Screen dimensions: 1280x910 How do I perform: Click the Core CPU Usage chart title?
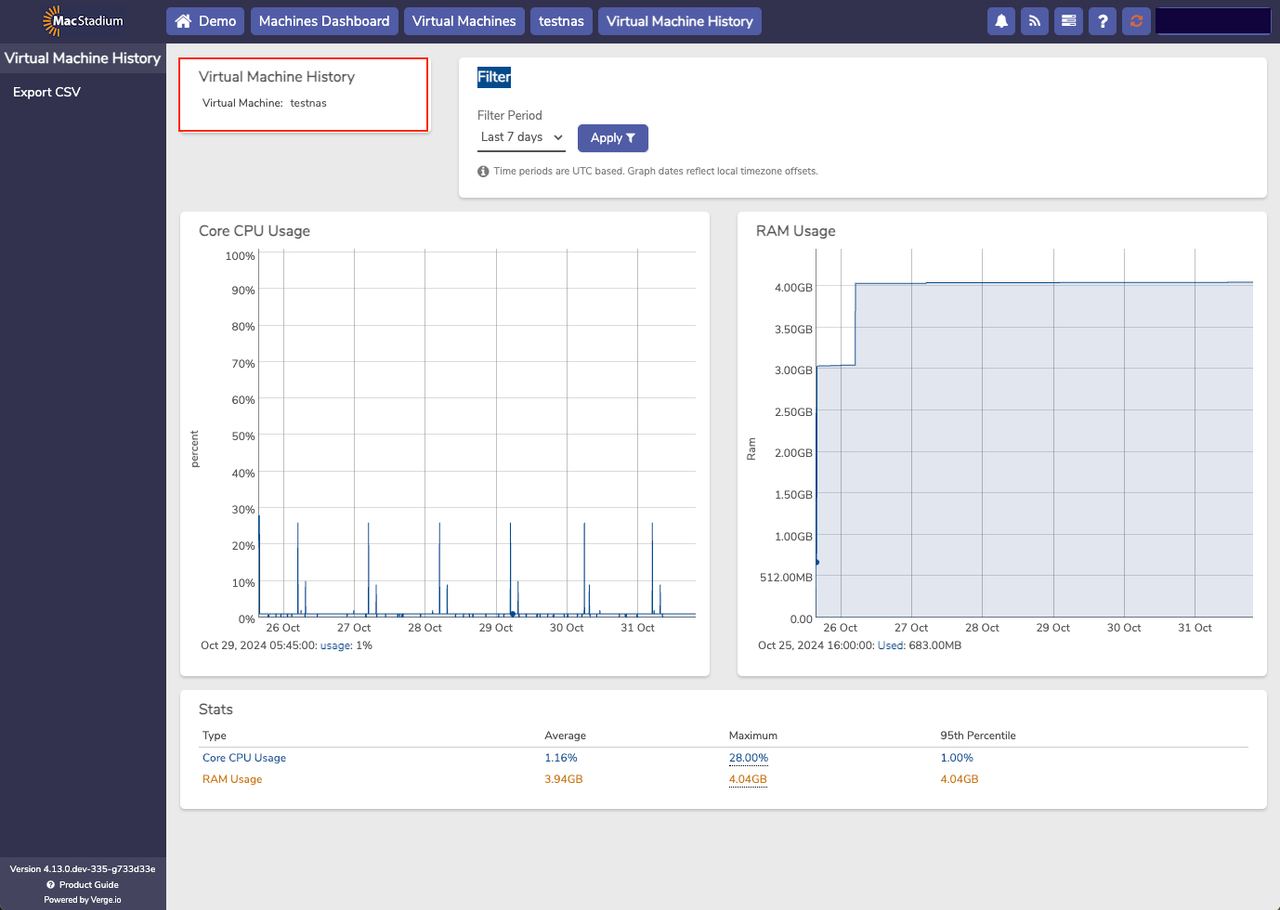(x=254, y=231)
